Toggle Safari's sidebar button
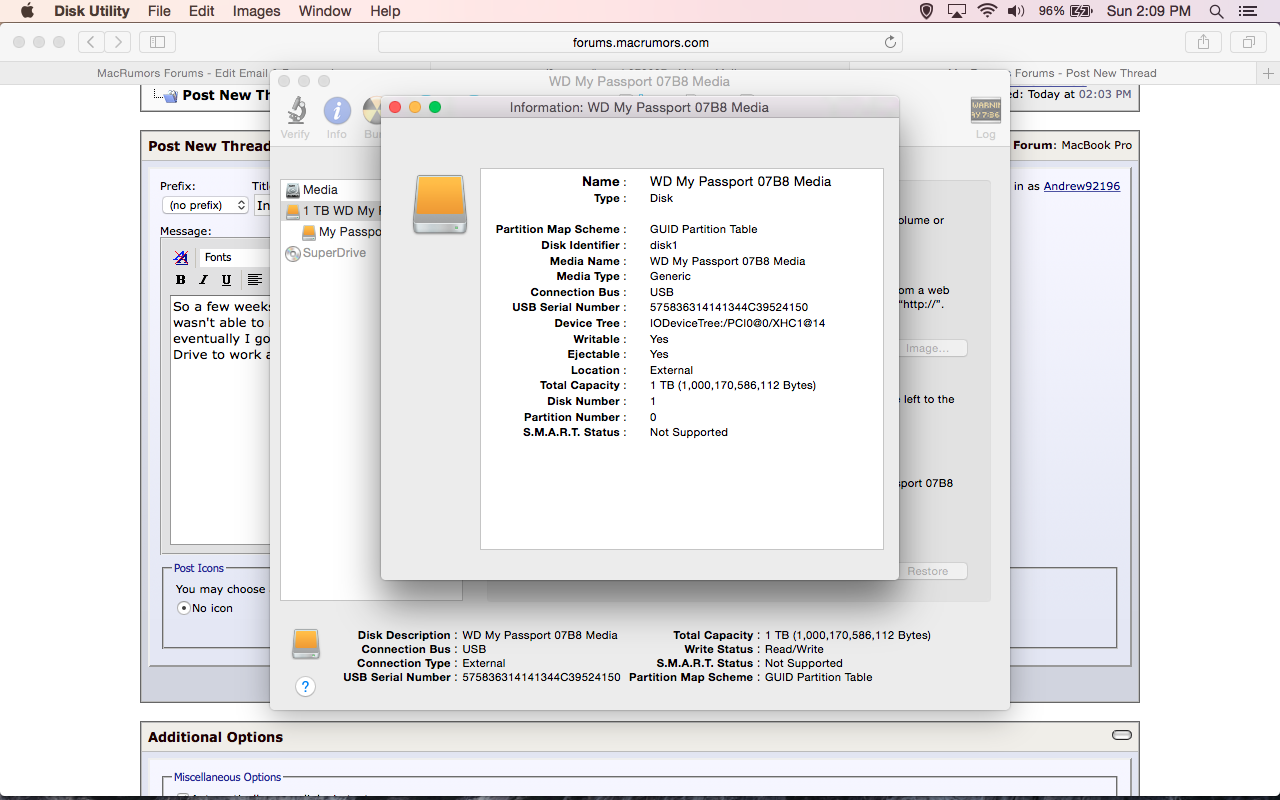The image size is (1280, 800). coord(158,42)
